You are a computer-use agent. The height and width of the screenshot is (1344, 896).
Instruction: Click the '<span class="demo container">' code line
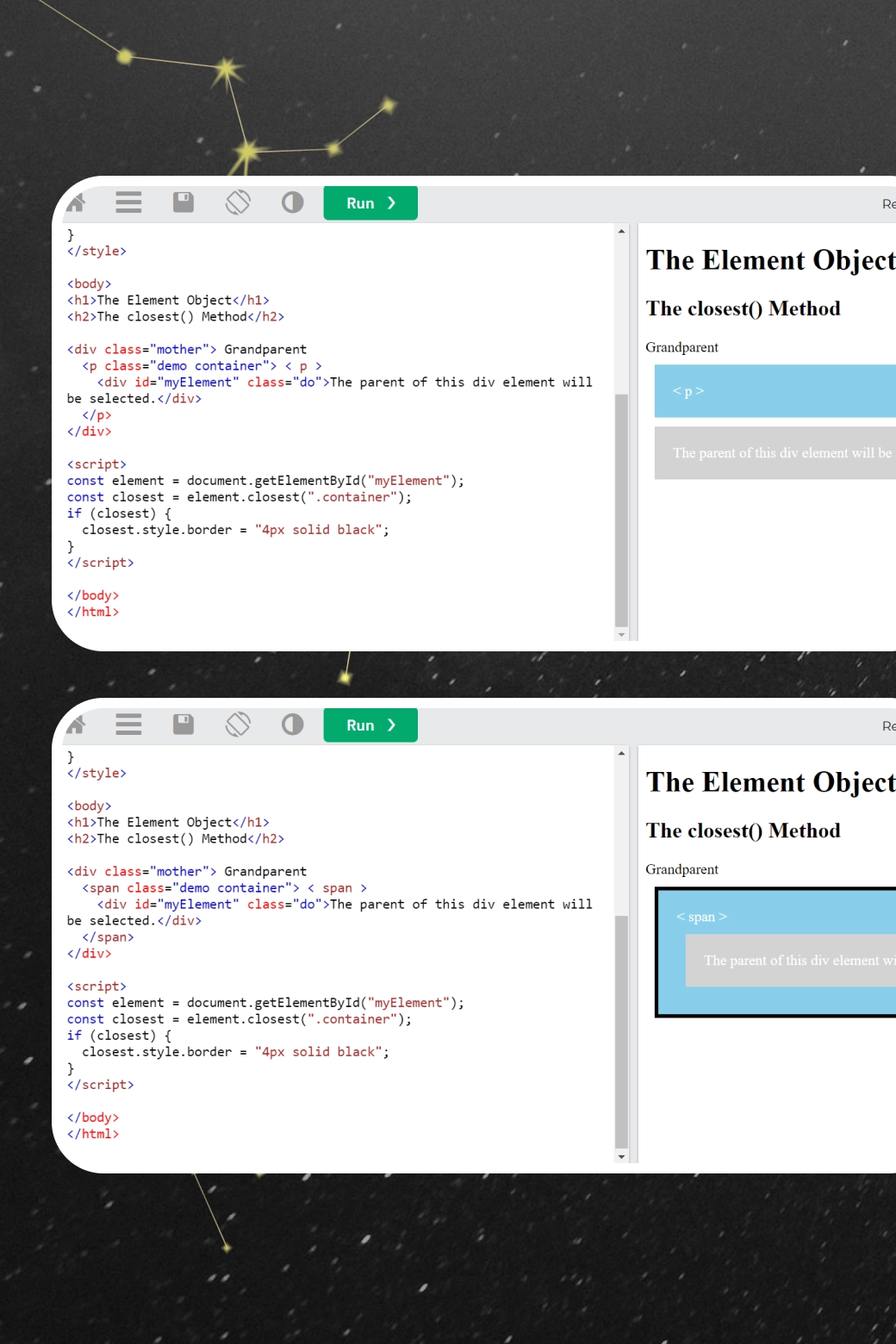point(225,888)
